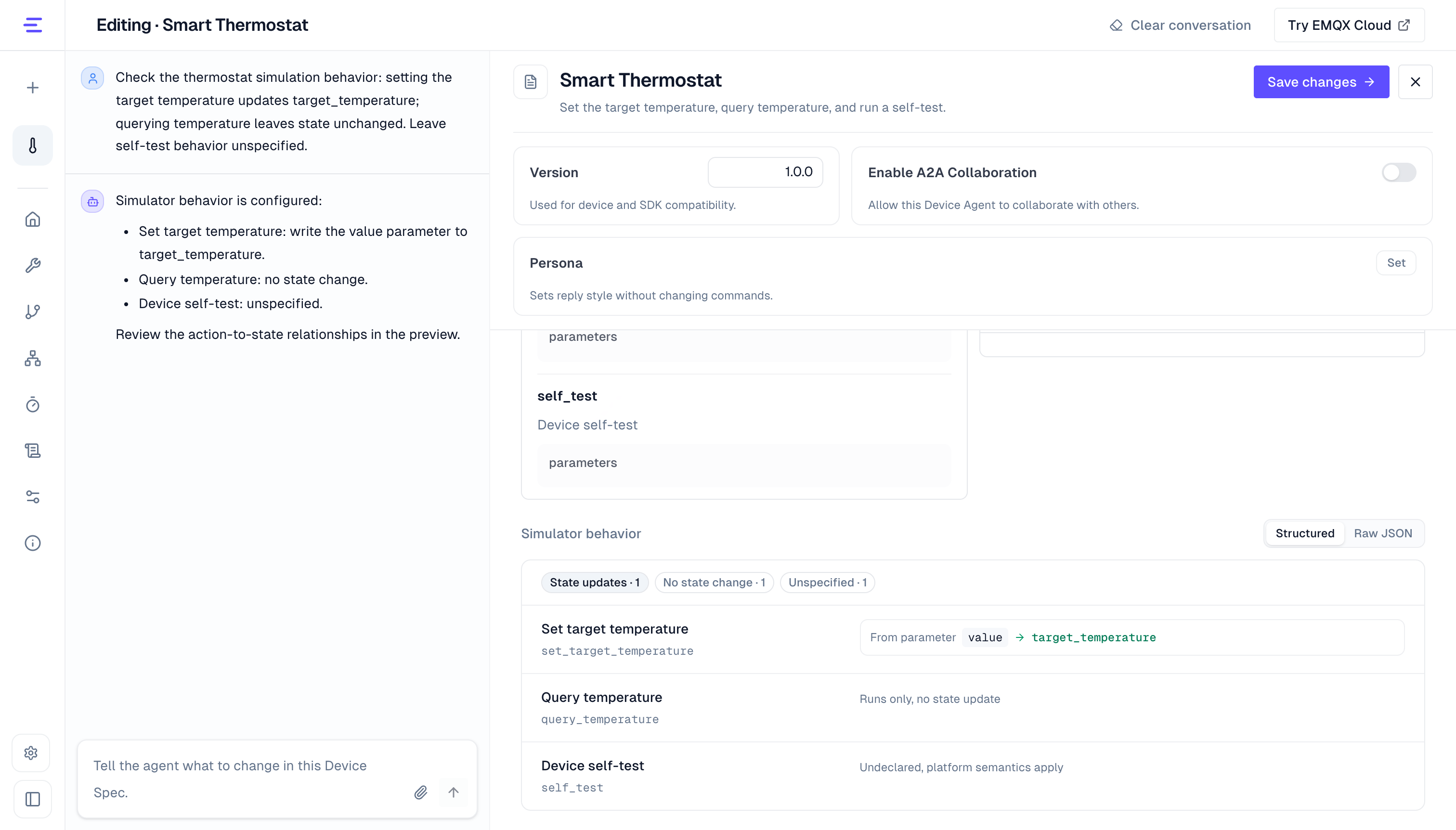Click "Undeclared, platform semantics apply" text
The height and width of the screenshot is (830, 1456).
tap(961, 767)
